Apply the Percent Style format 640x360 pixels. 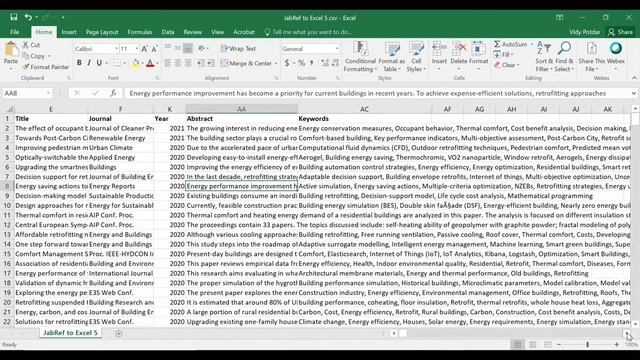(301, 63)
